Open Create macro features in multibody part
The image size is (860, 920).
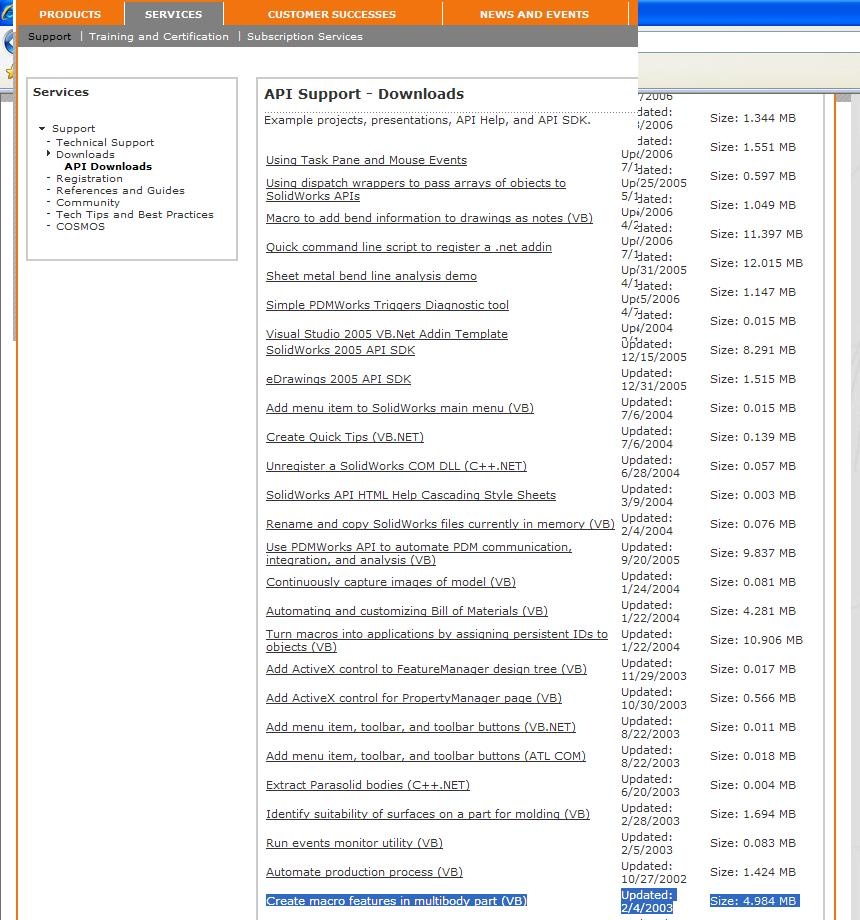pos(397,901)
